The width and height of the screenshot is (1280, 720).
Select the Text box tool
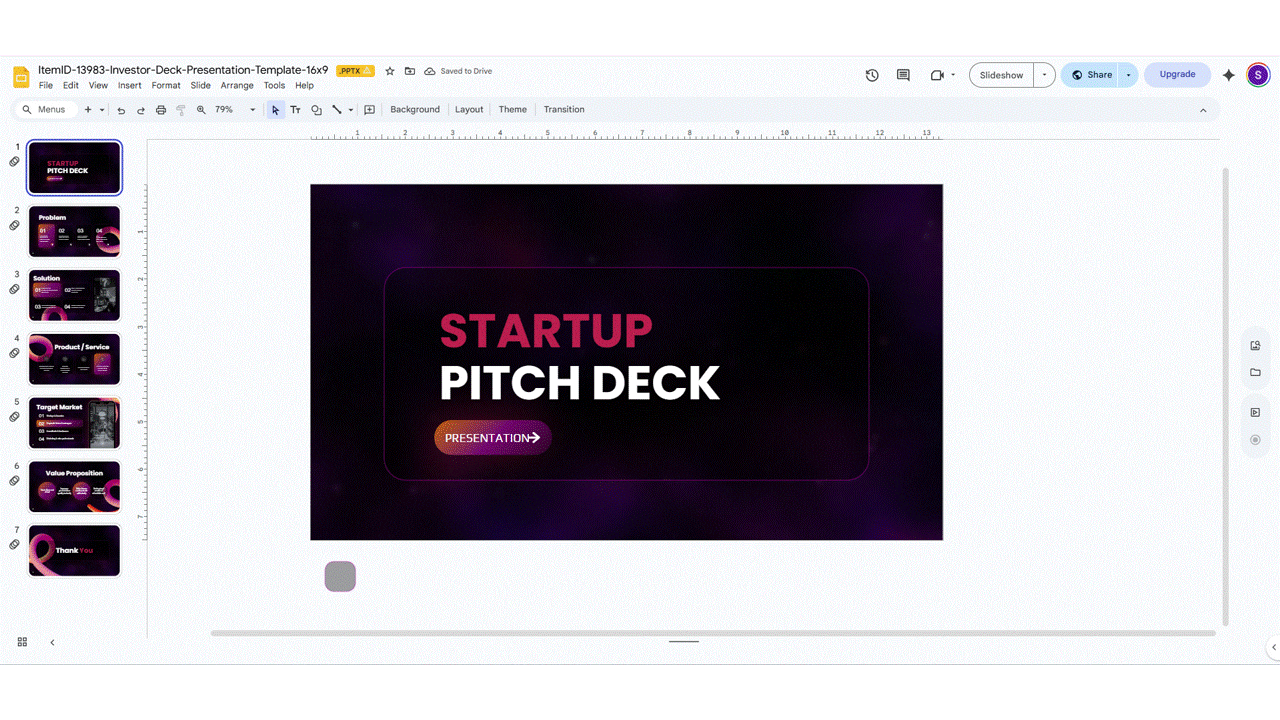(295, 109)
